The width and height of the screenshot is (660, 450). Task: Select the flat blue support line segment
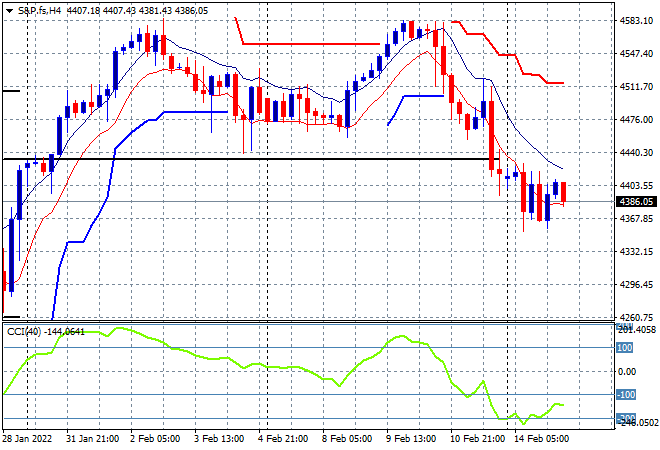(x=196, y=112)
